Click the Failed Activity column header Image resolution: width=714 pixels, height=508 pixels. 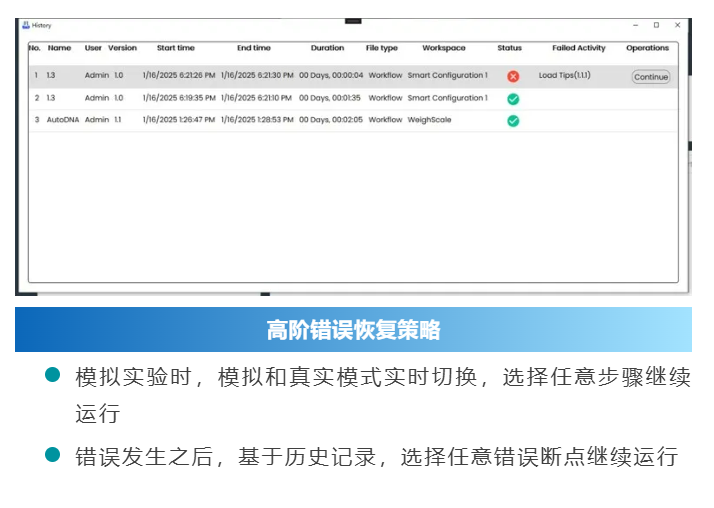(x=578, y=48)
